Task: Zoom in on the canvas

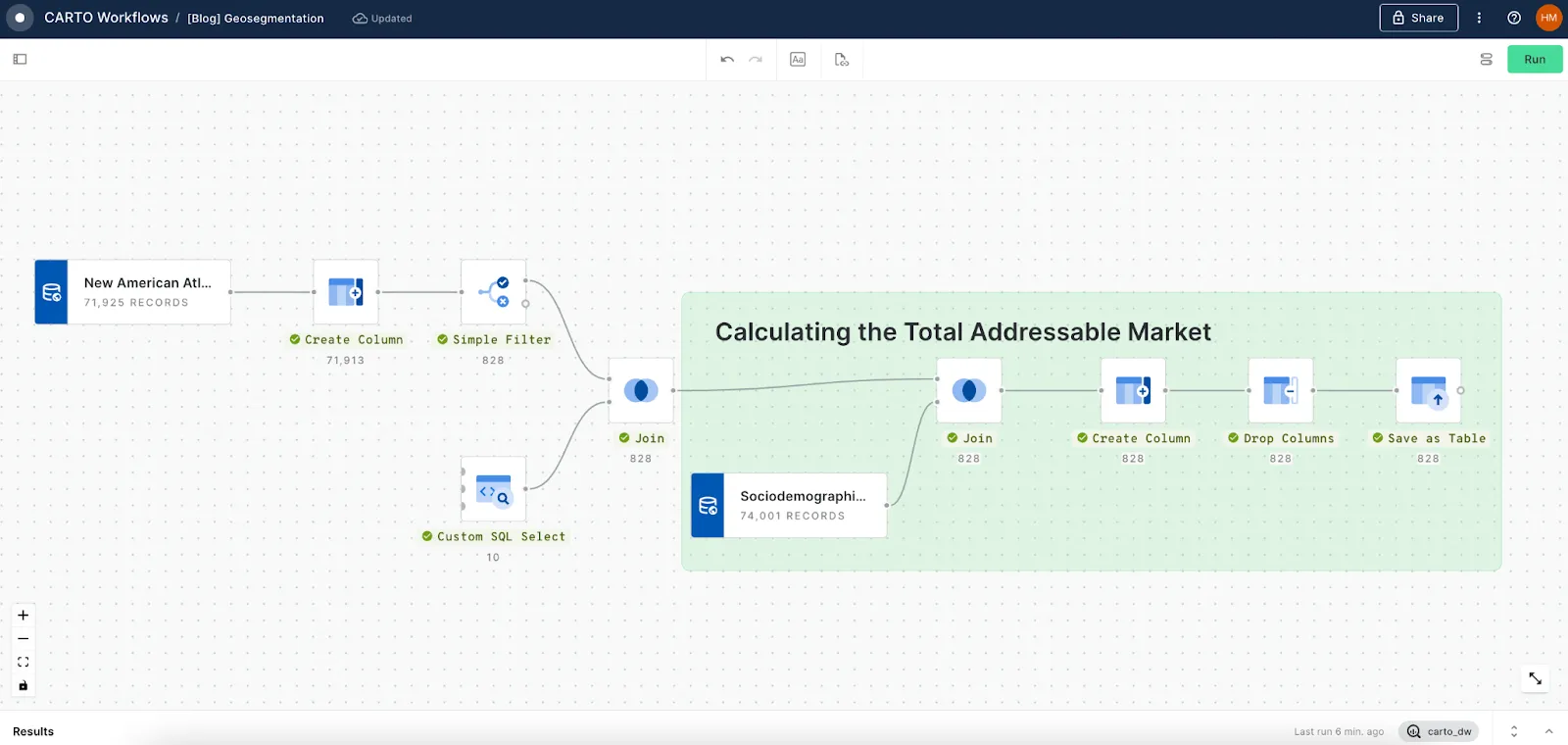Action: [x=24, y=616]
